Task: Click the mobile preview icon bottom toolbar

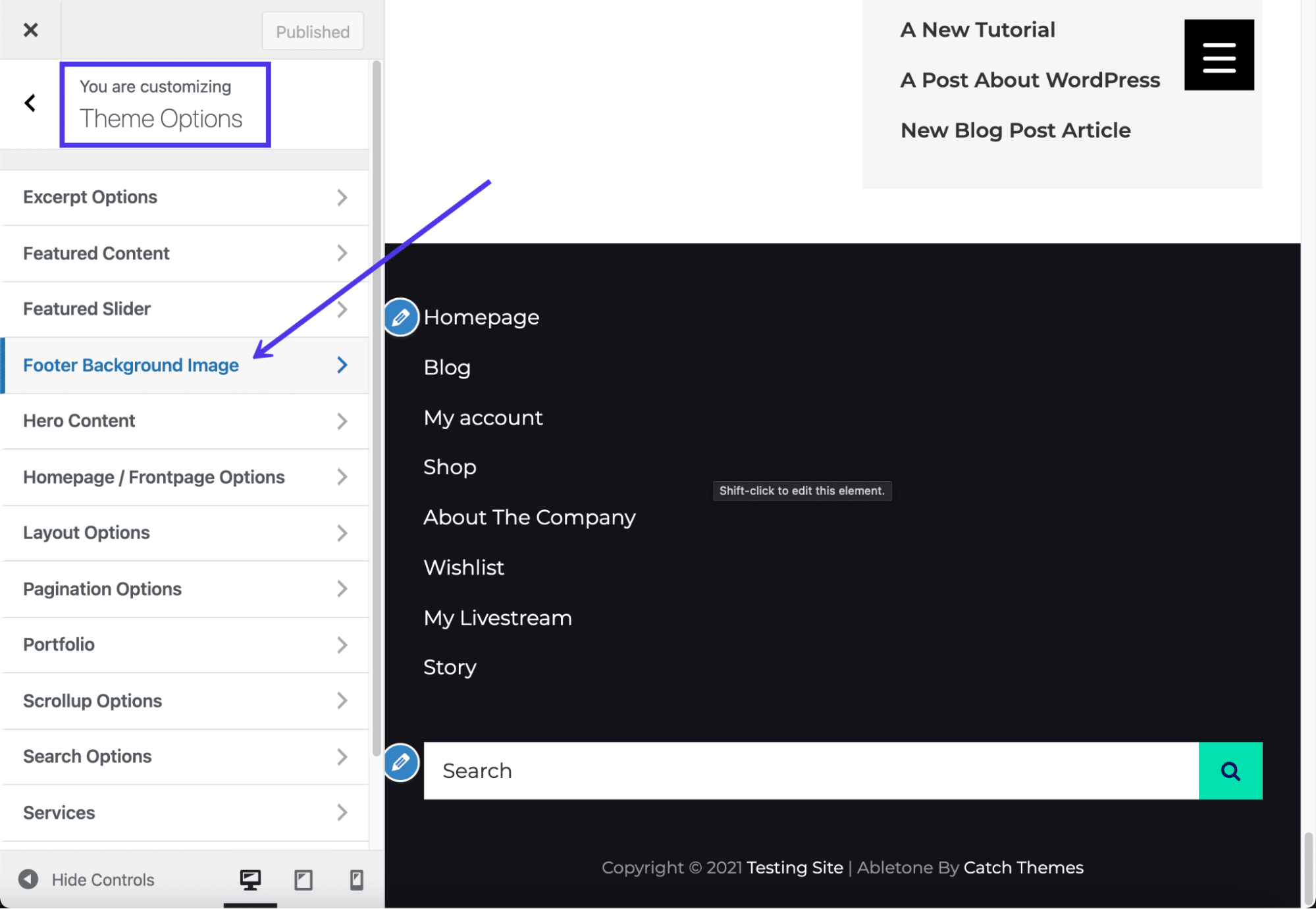Action: click(x=355, y=879)
